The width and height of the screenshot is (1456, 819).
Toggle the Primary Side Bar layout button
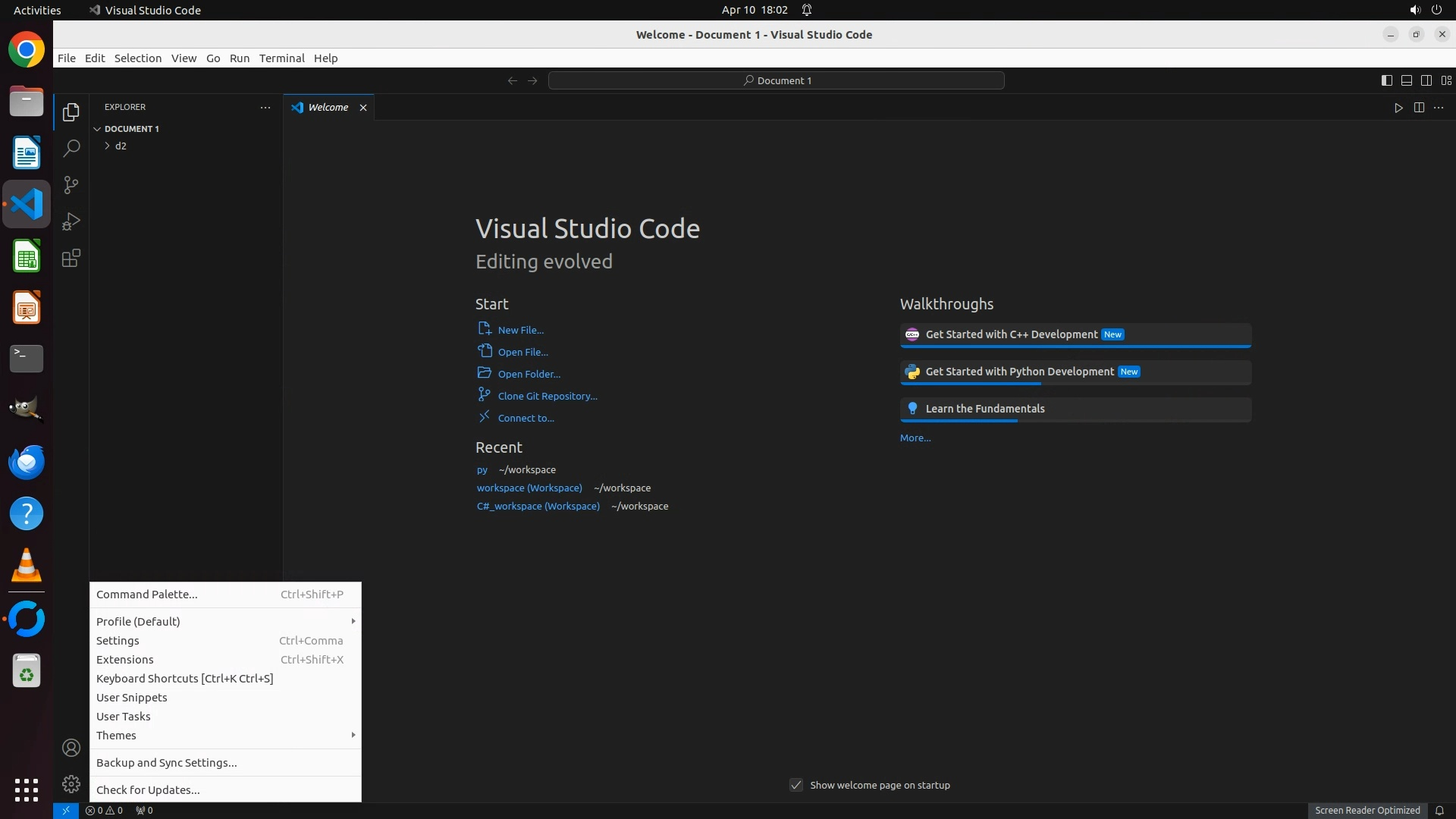coord(1386,80)
